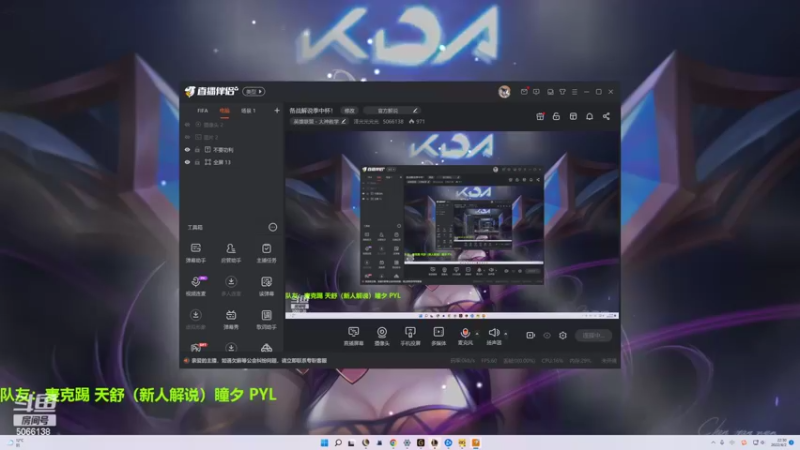Click the unlock padlock icon in header

556,116
